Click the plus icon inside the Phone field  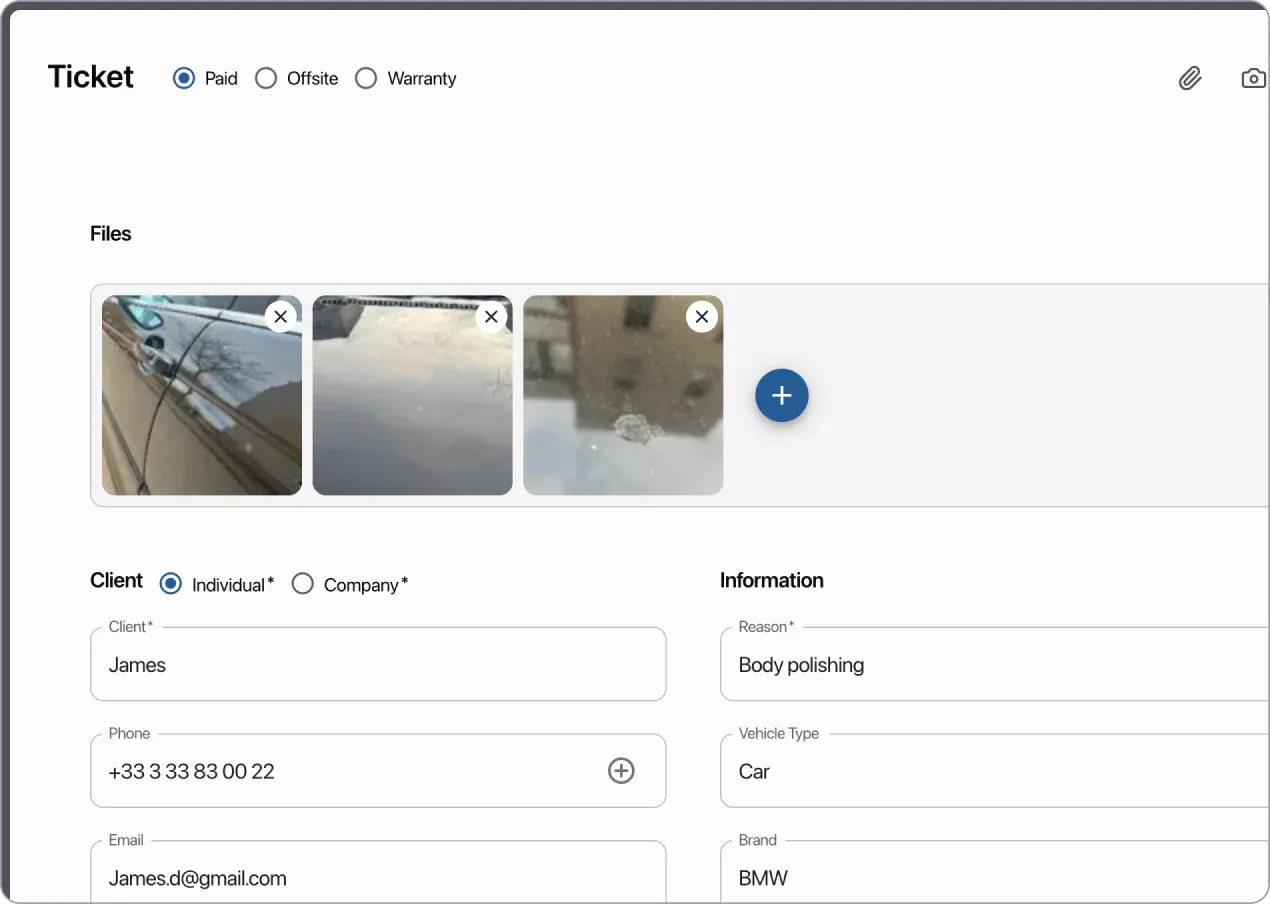[x=621, y=770]
